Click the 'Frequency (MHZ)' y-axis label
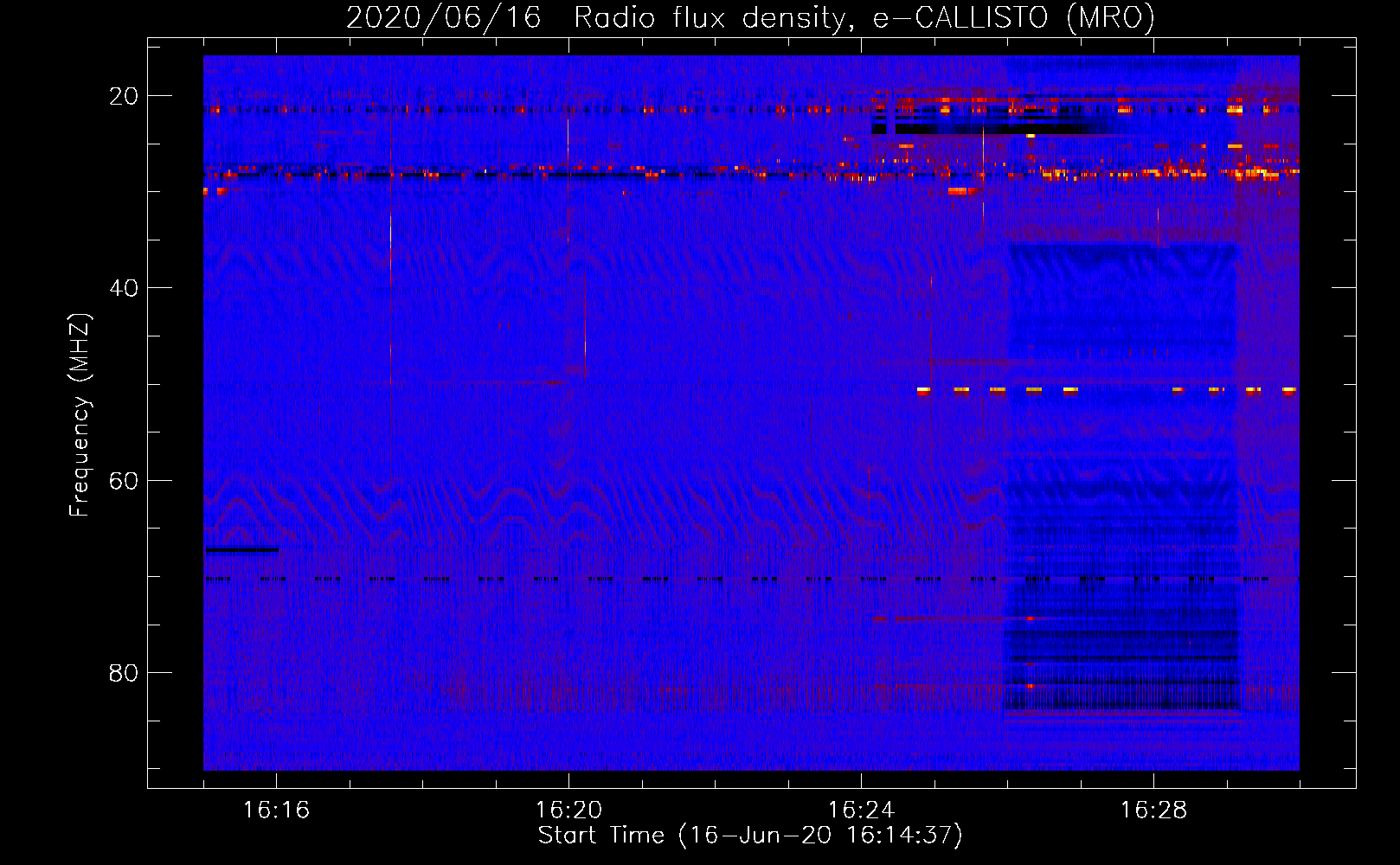 pos(80,415)
